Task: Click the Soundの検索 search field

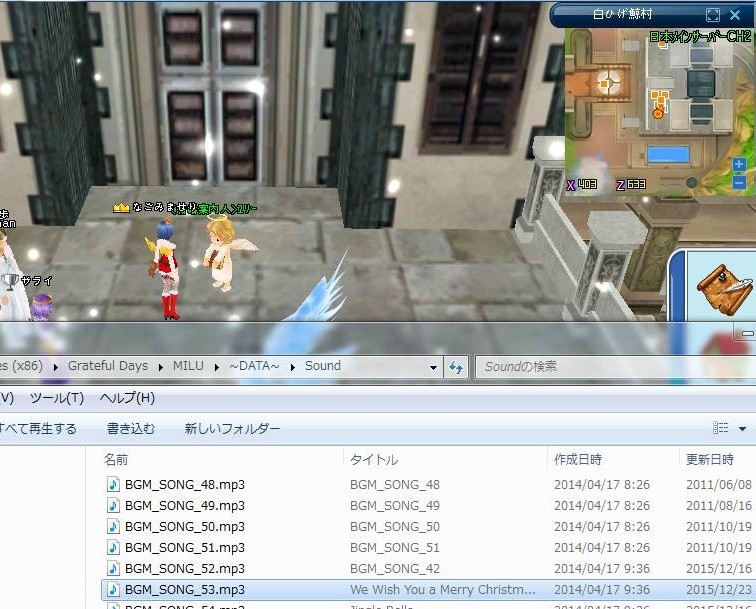Action: (610, 367)
